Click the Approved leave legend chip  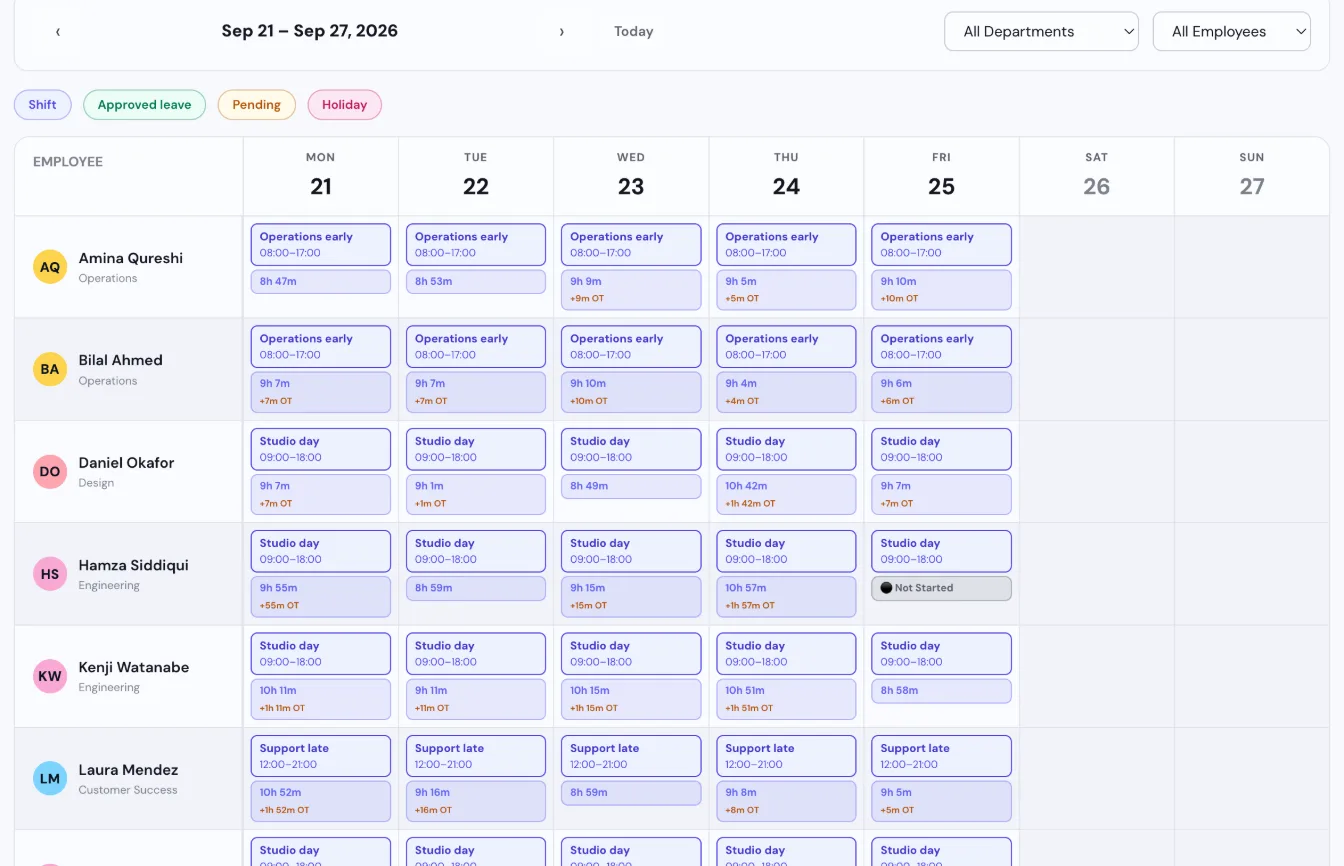point(144,105)
